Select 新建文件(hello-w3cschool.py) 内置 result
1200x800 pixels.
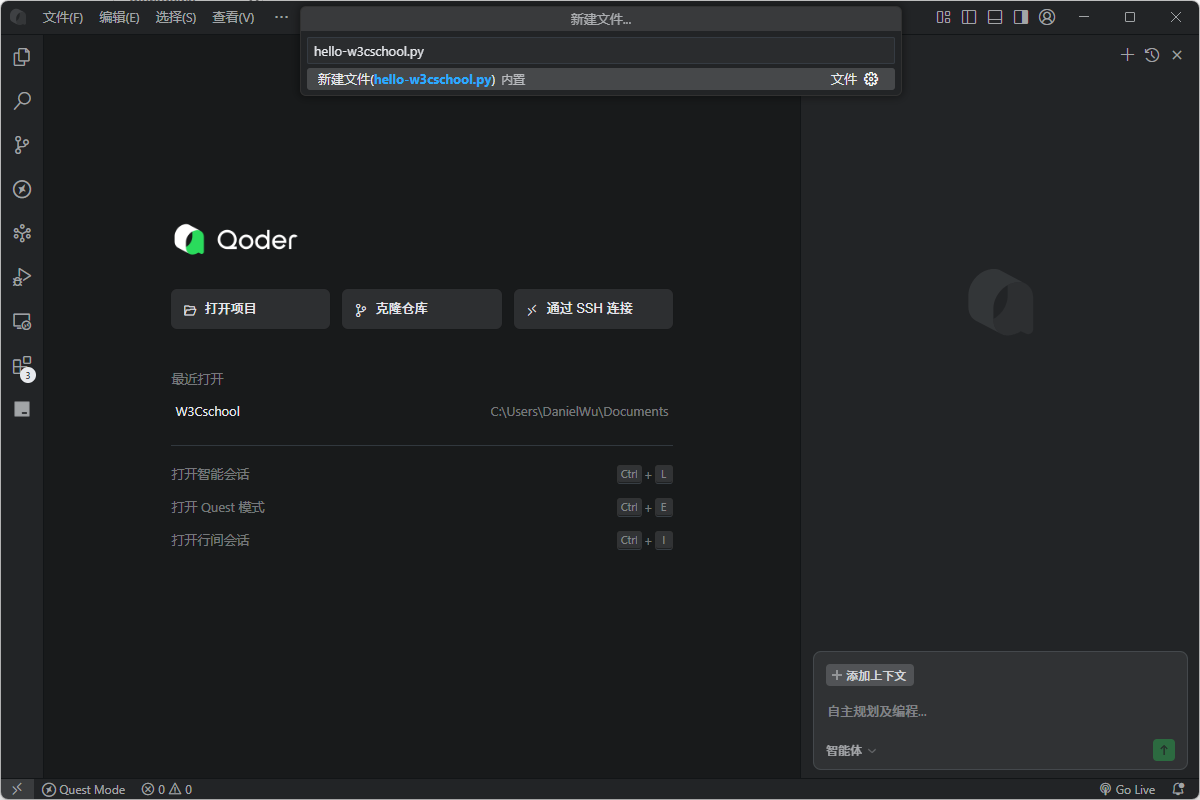tap(601, 79)
